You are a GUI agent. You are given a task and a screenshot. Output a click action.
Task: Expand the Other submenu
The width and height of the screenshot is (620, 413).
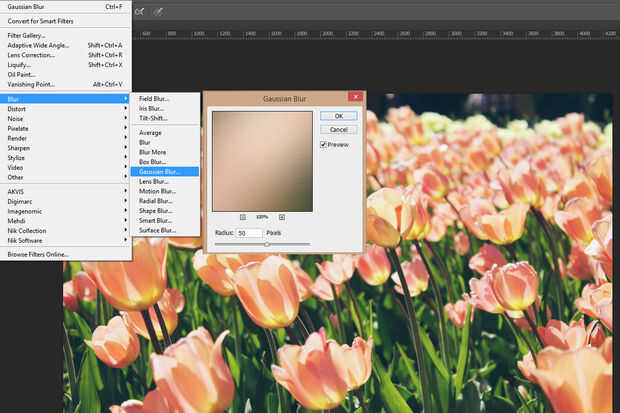(65, 177)
